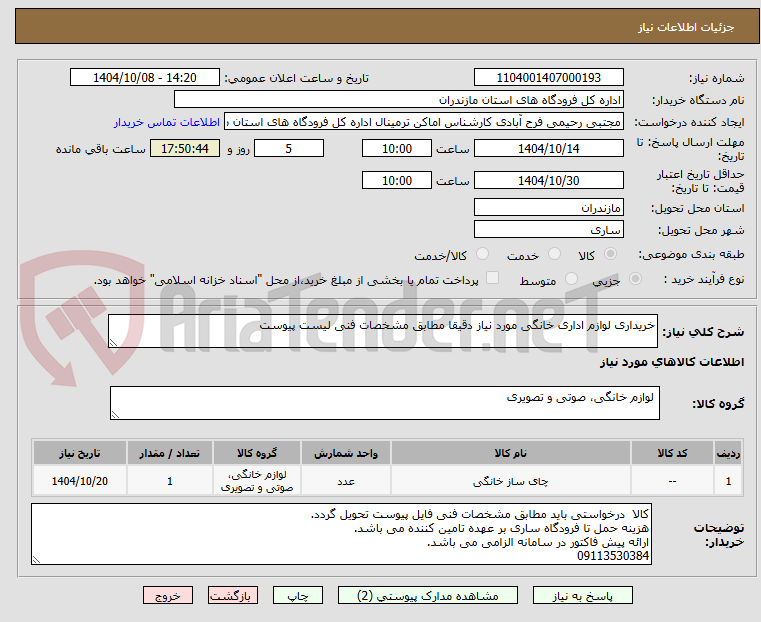
Task: Click the price validity time 10:00 field
Action: click(x=397, y=180)
